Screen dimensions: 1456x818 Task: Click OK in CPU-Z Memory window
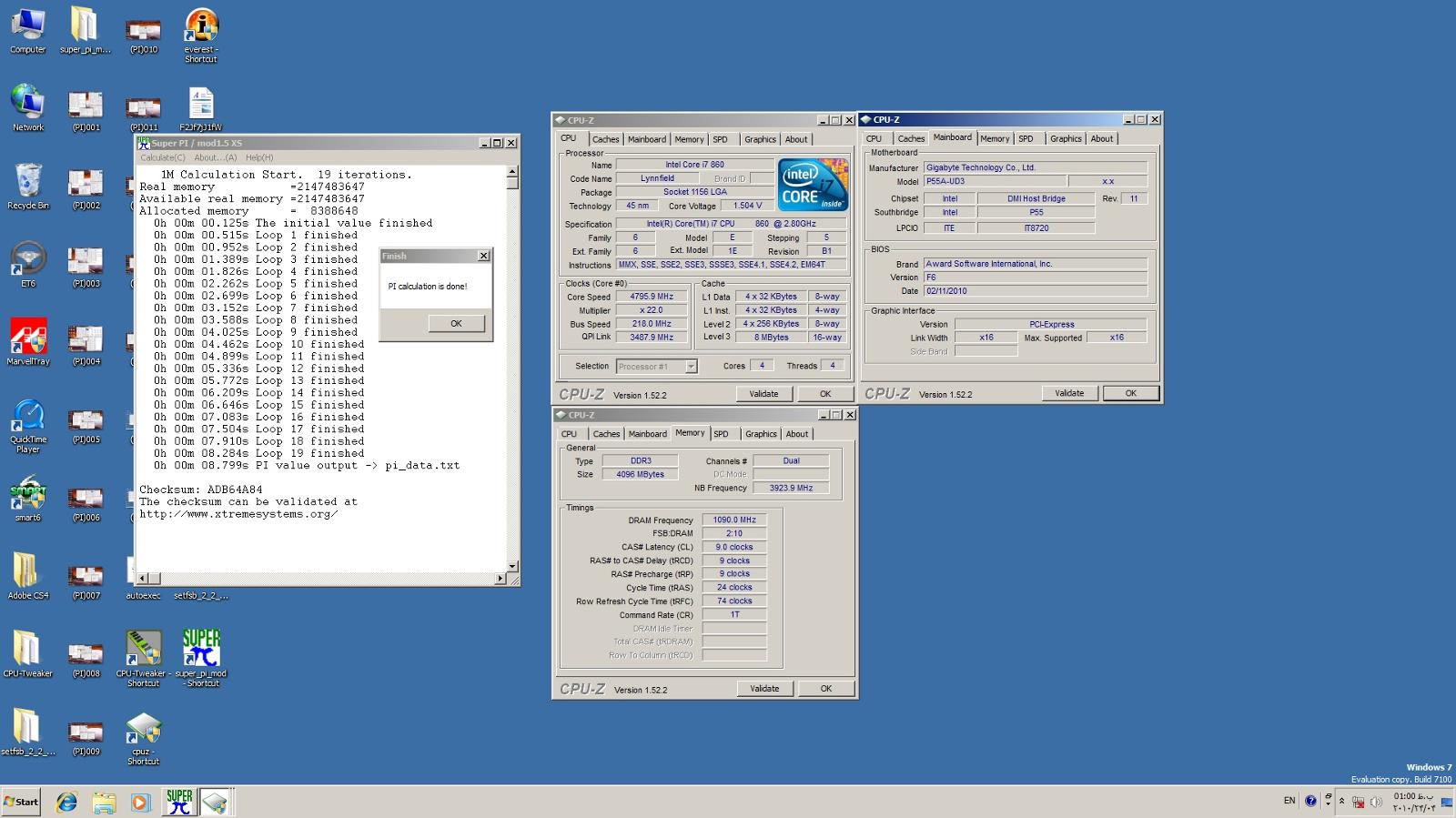pos(826,689)
